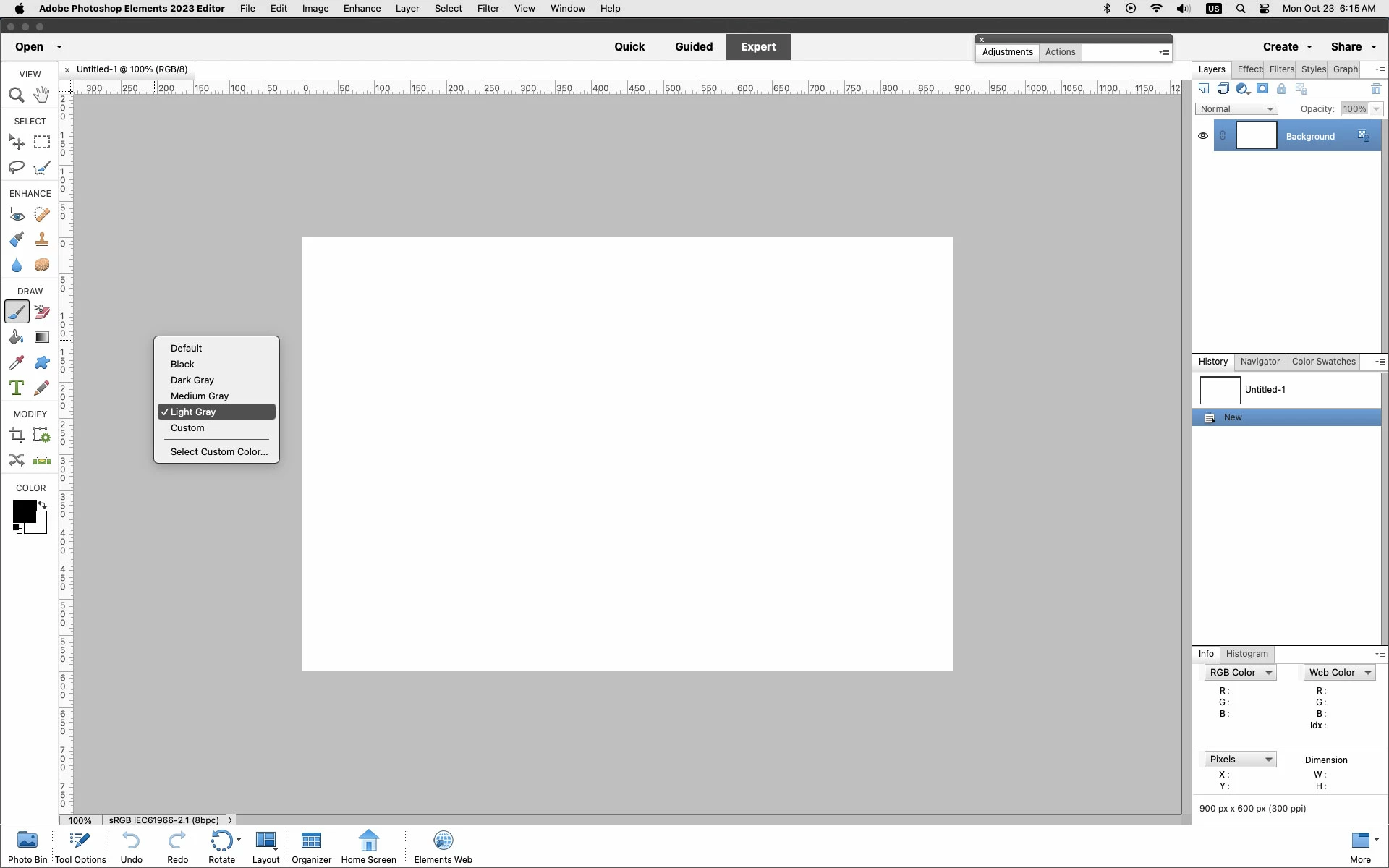Open the Normal blend mode dropdown

[x=1236, y=109]
